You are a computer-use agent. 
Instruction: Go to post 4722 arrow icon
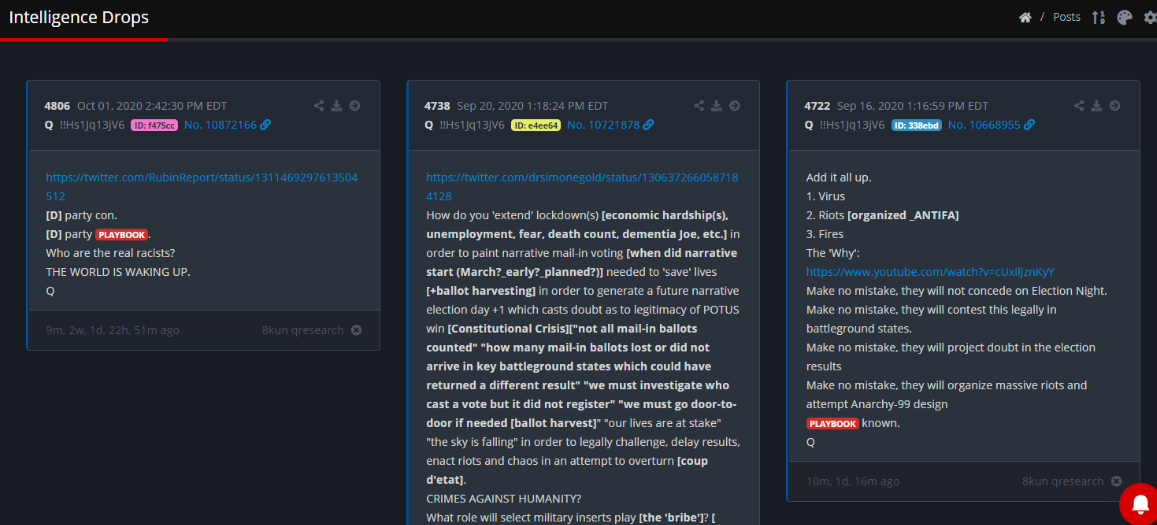(x=1115, y=106)
